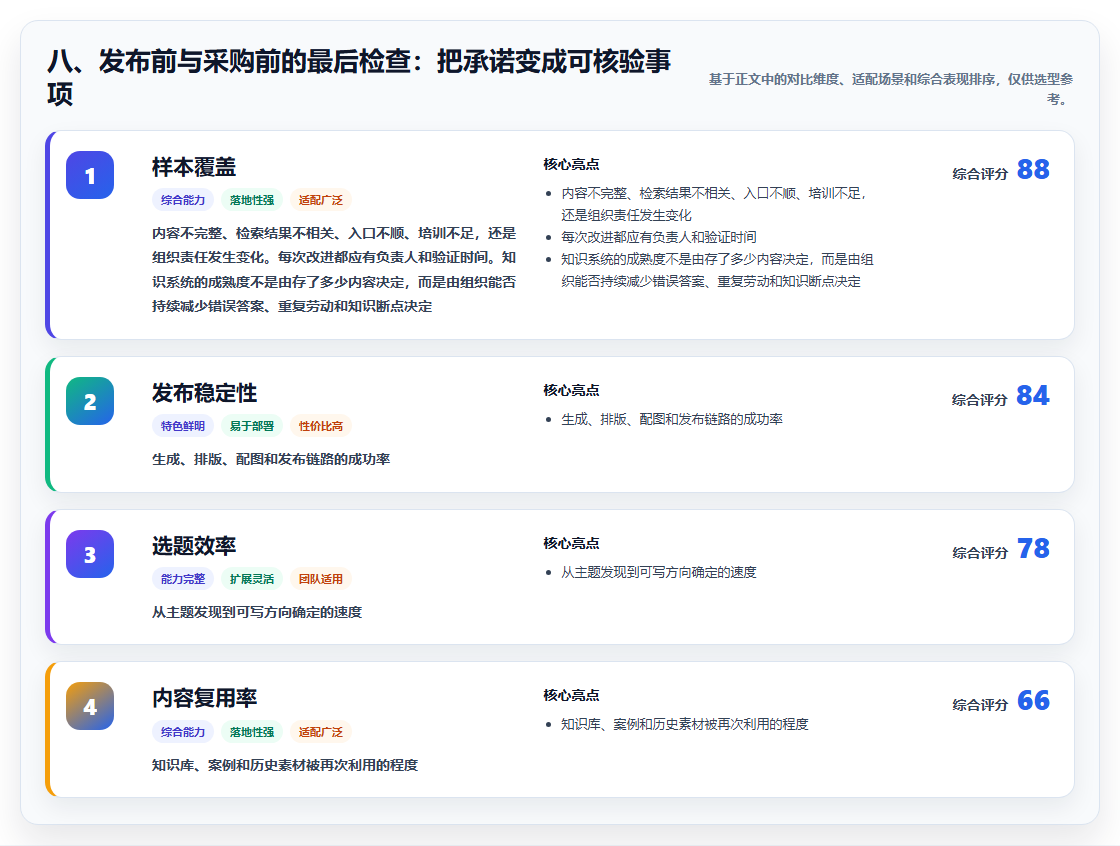Click the 能力完整 tag

183,579
